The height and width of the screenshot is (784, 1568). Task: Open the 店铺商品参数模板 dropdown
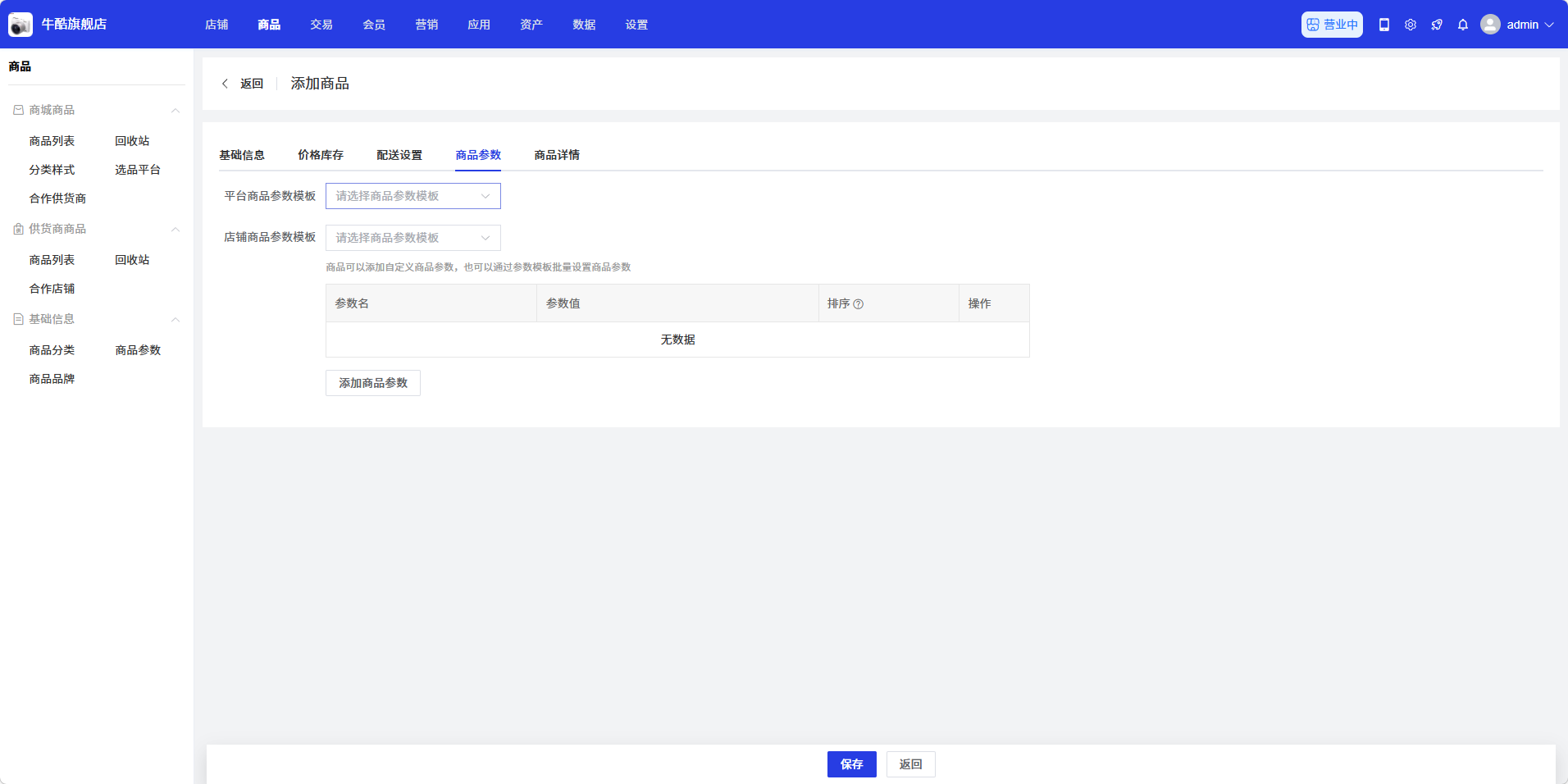pos(413,238)
